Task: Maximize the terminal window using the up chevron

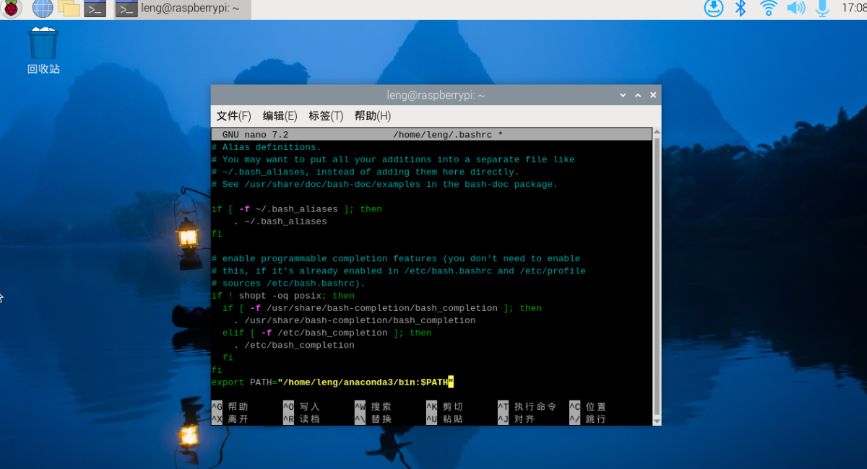Action: (x=638, y=95)
